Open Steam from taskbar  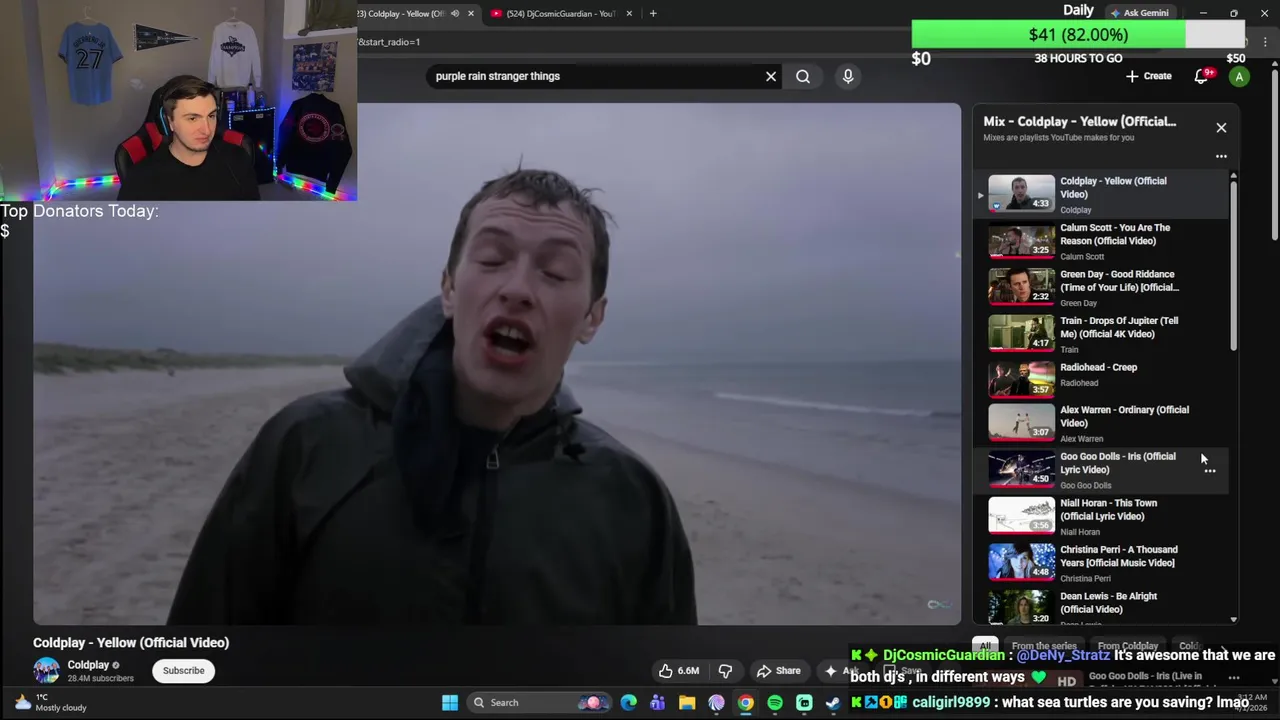pyautogui.click(x=832, y=703)
